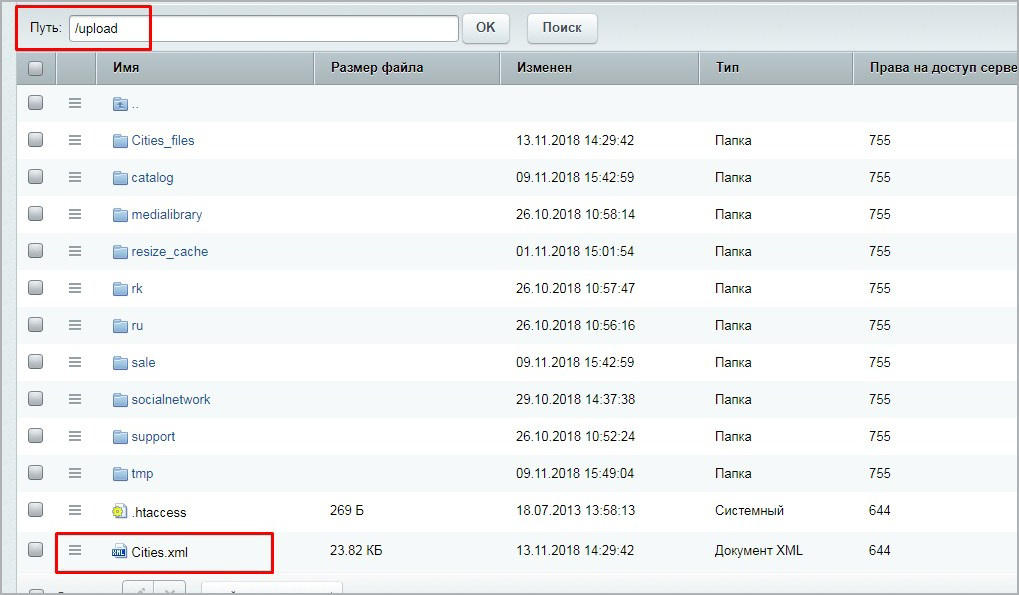This screenshot has width=1019, height=595.
Task: Expand actions menu for support folder
Action: (75, 436)
